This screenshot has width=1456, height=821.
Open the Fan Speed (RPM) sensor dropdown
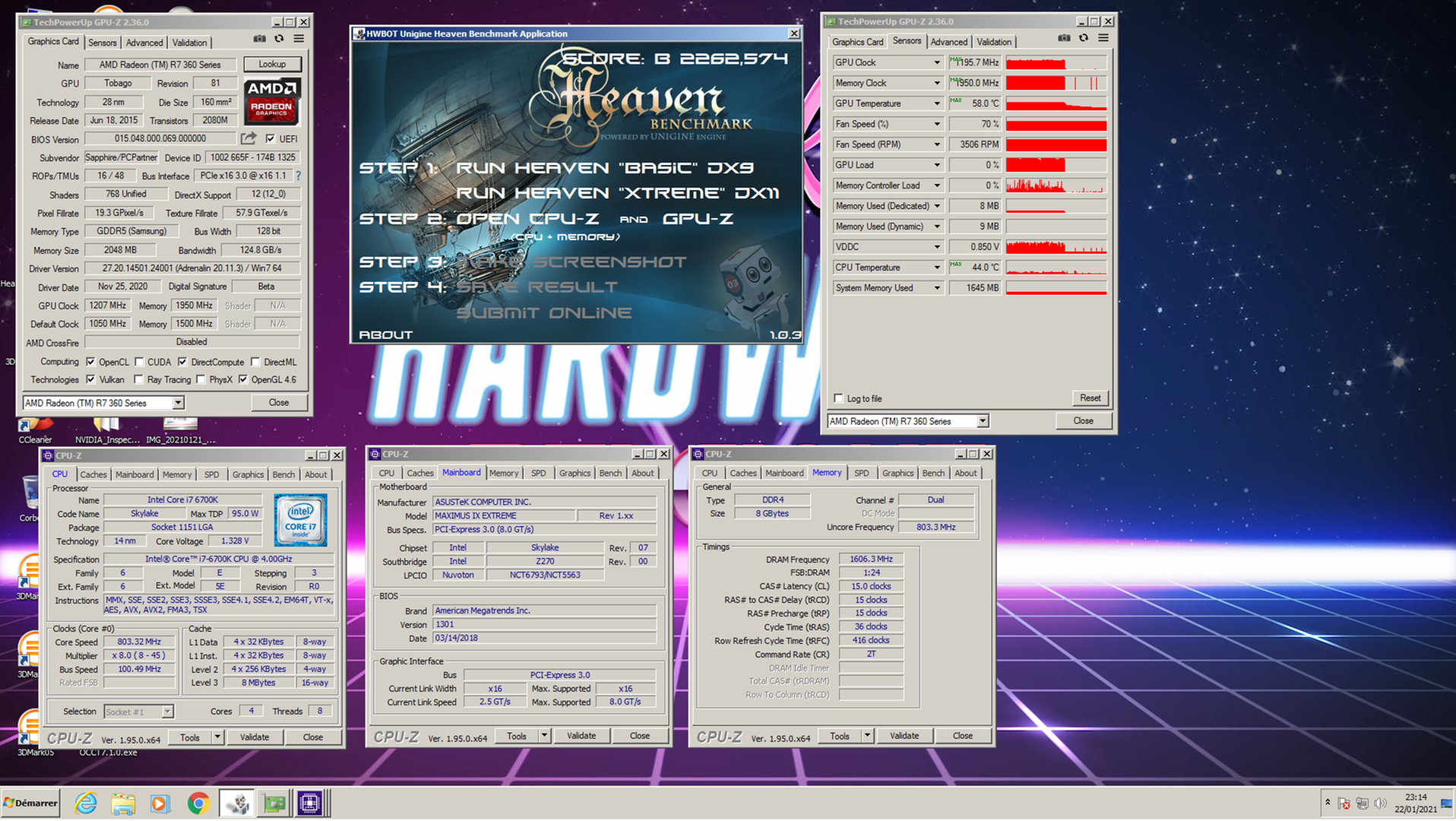(936, 144)
